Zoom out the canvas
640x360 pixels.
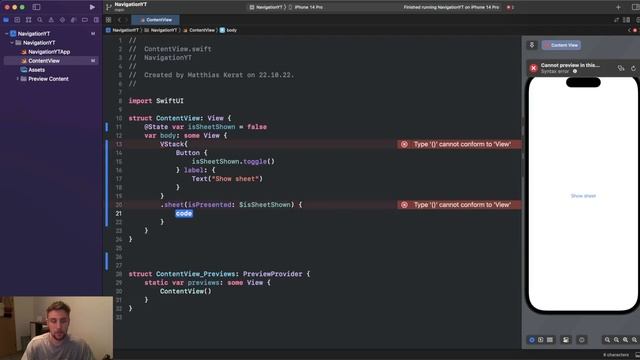(607, 340)
